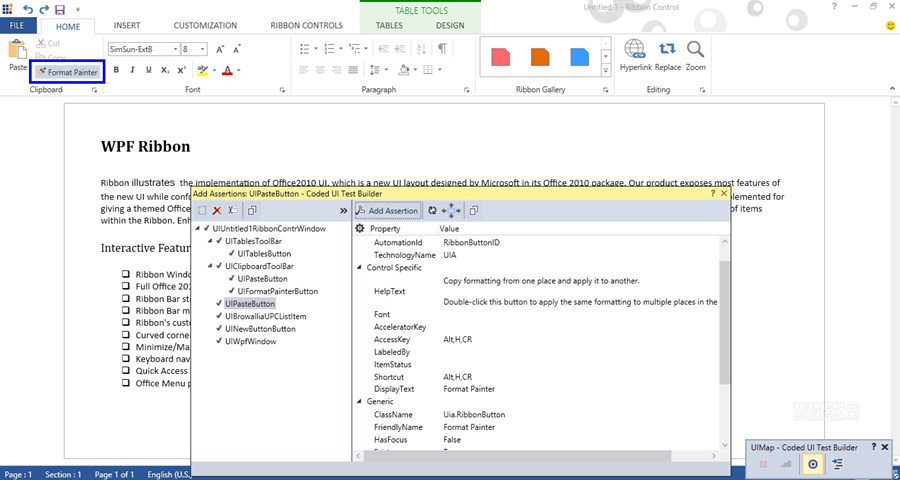900x480 pixels.
Task: Click the Format Painter button
Action: (x=67, y=72)
